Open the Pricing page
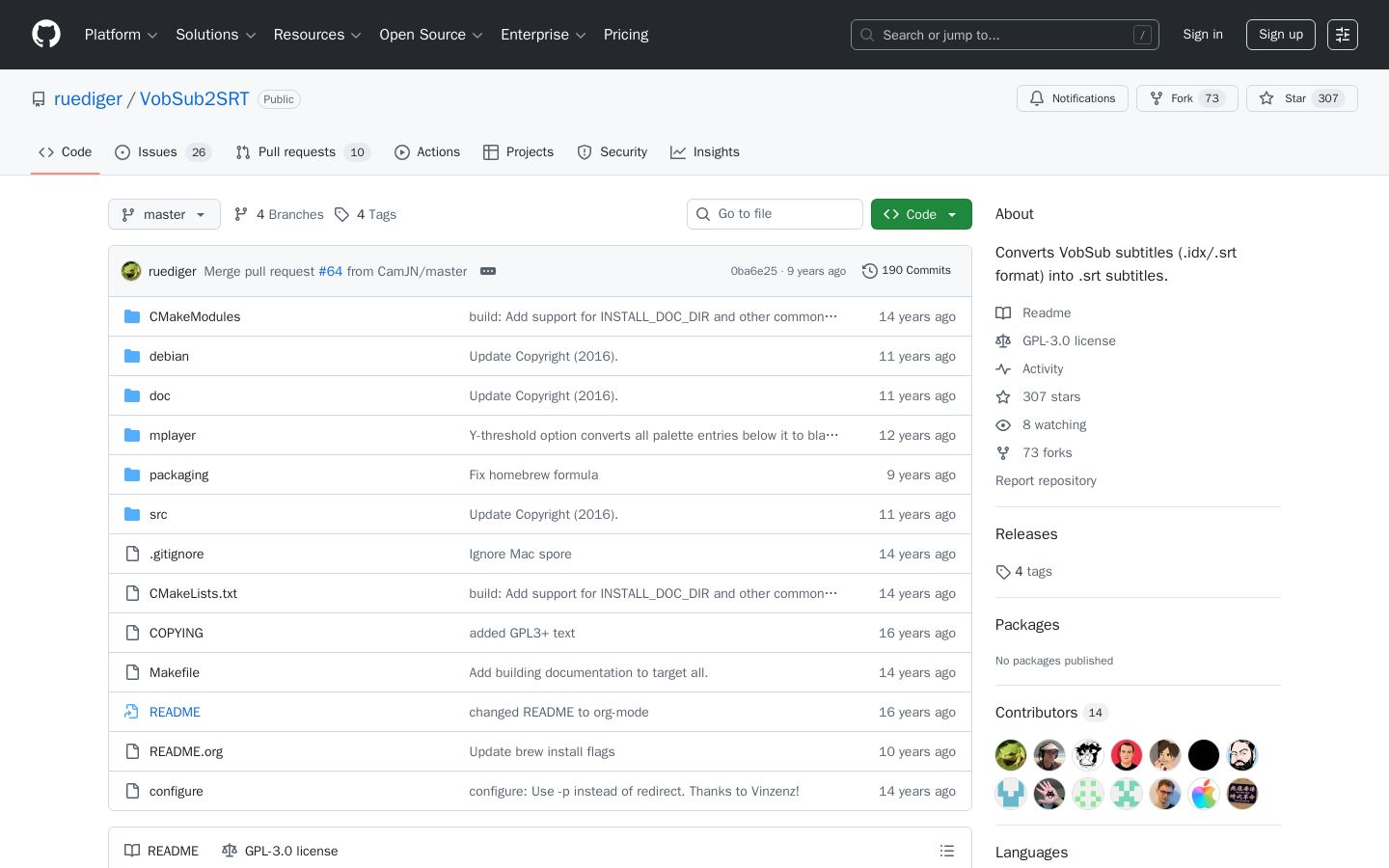1389x868 pixels. 626,35
